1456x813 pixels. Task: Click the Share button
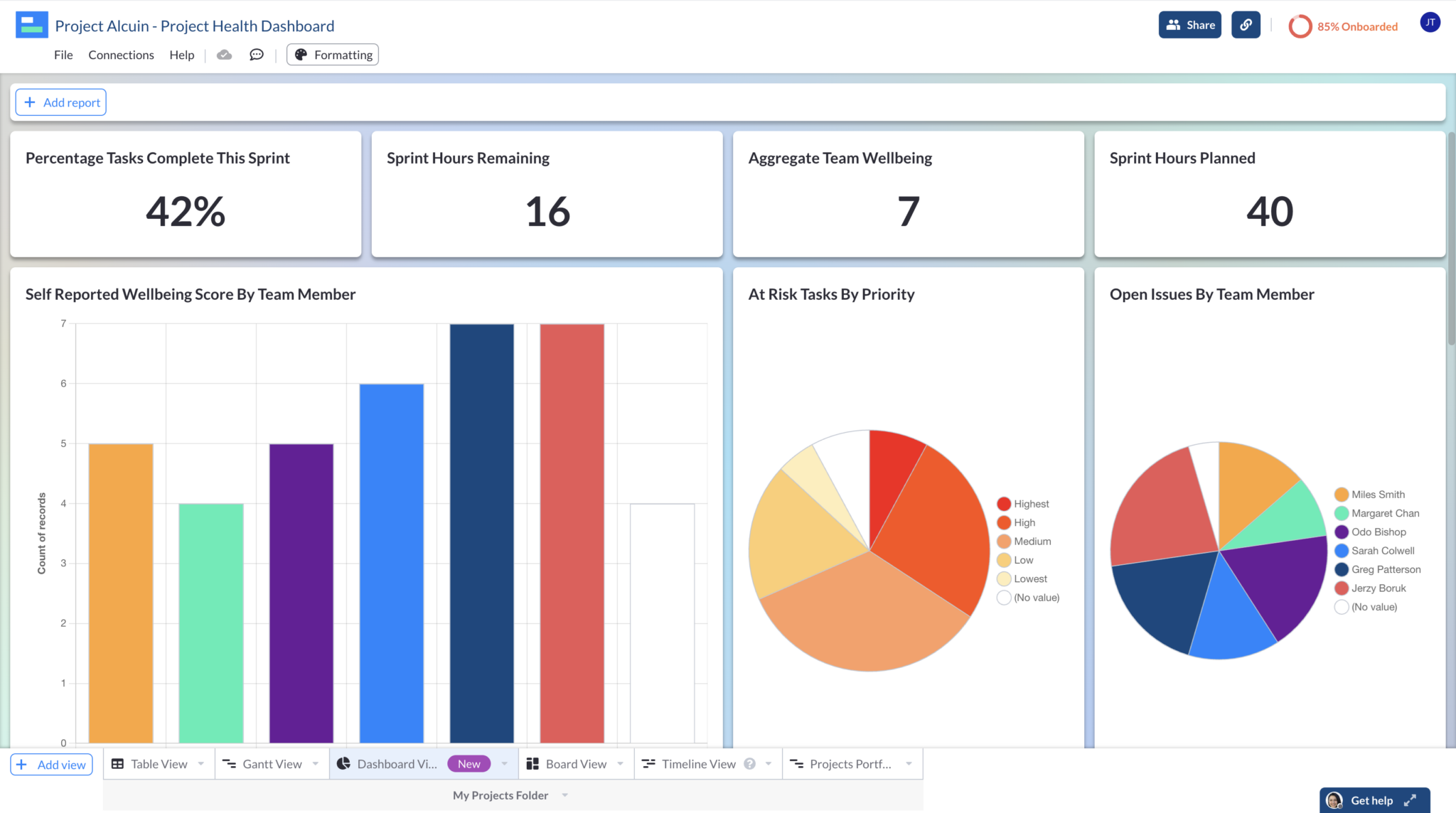point(1190,25)
